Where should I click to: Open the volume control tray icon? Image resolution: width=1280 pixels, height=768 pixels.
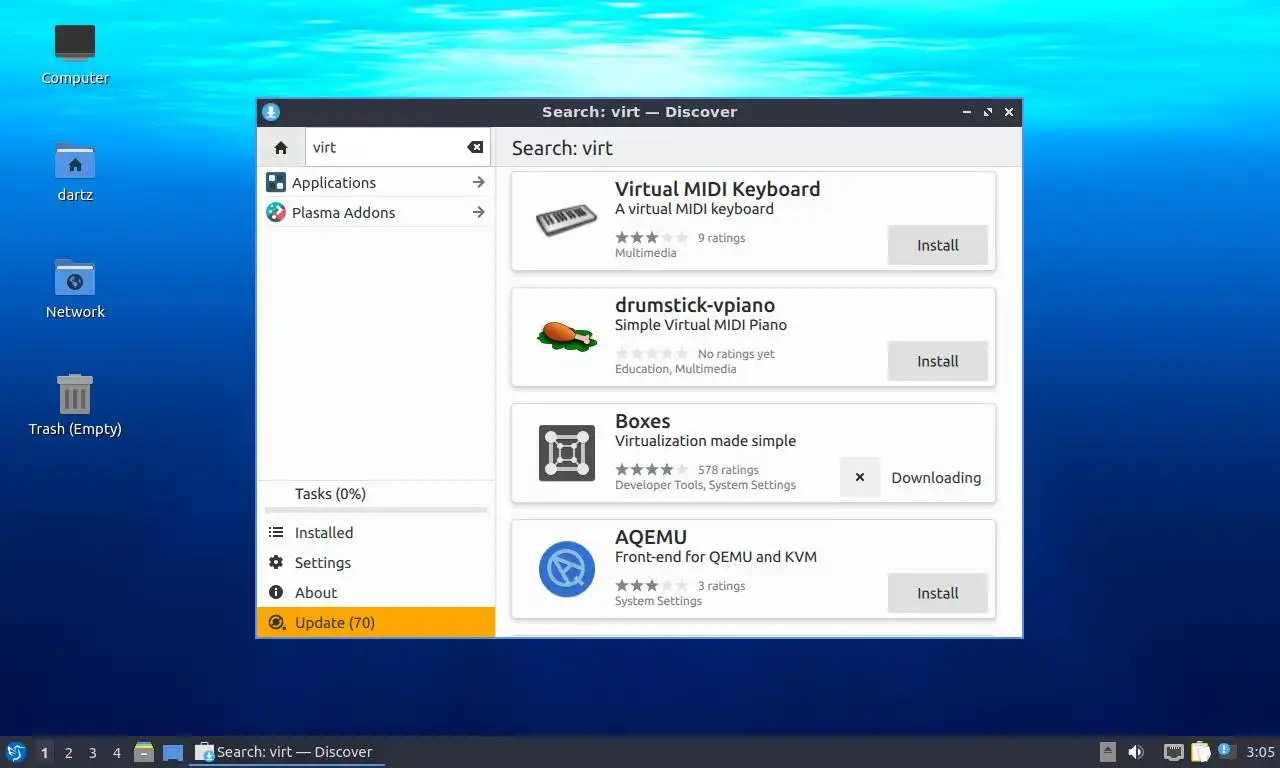click(x=1136, y=752)
